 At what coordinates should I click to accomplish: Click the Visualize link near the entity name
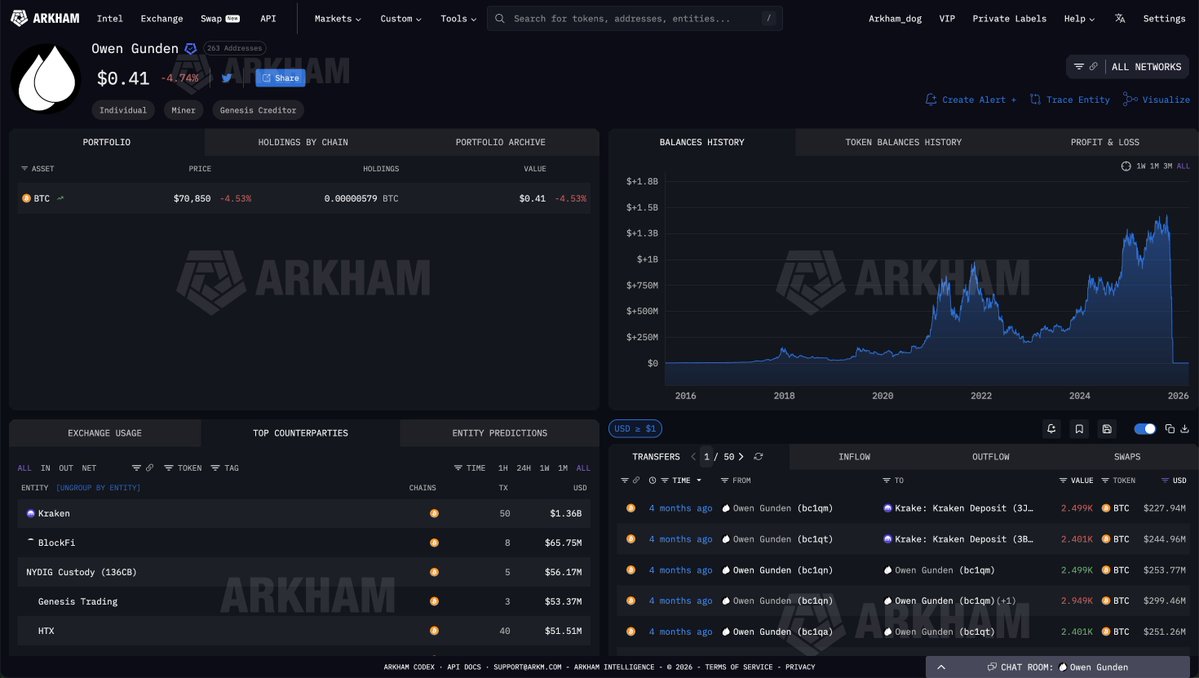tap(1162, 99)
